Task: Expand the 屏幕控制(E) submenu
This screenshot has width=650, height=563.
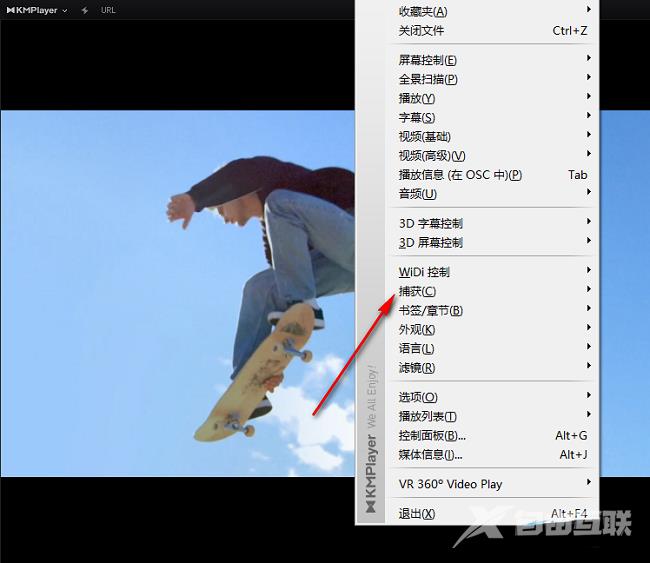Action: point(428,60)
